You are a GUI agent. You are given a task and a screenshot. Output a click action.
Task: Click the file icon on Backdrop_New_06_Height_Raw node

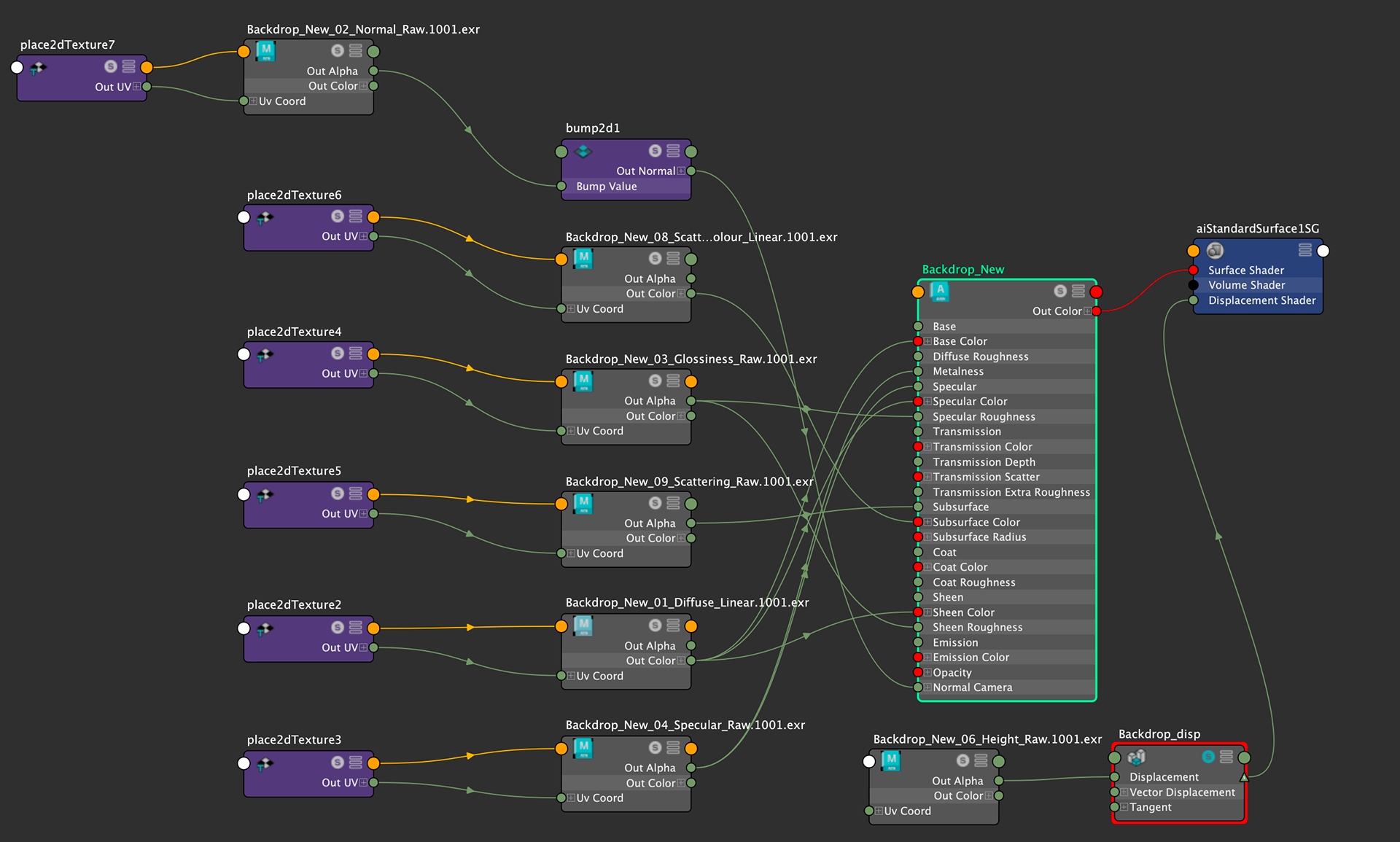pyautogui.click(x=891, y=760)
